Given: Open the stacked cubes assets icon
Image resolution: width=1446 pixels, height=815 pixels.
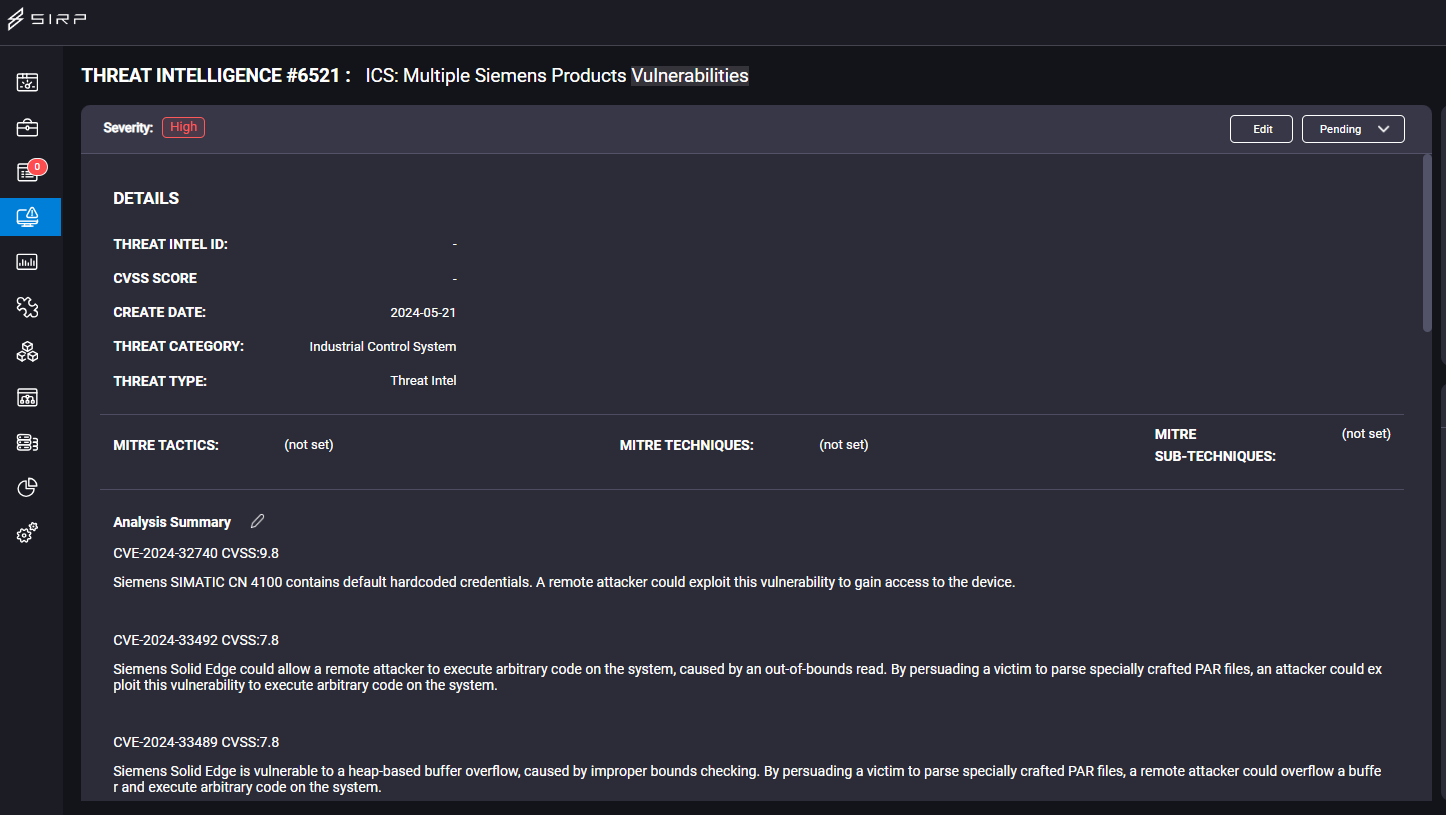Looking at the screenshot, I should (x=27, y=352).
